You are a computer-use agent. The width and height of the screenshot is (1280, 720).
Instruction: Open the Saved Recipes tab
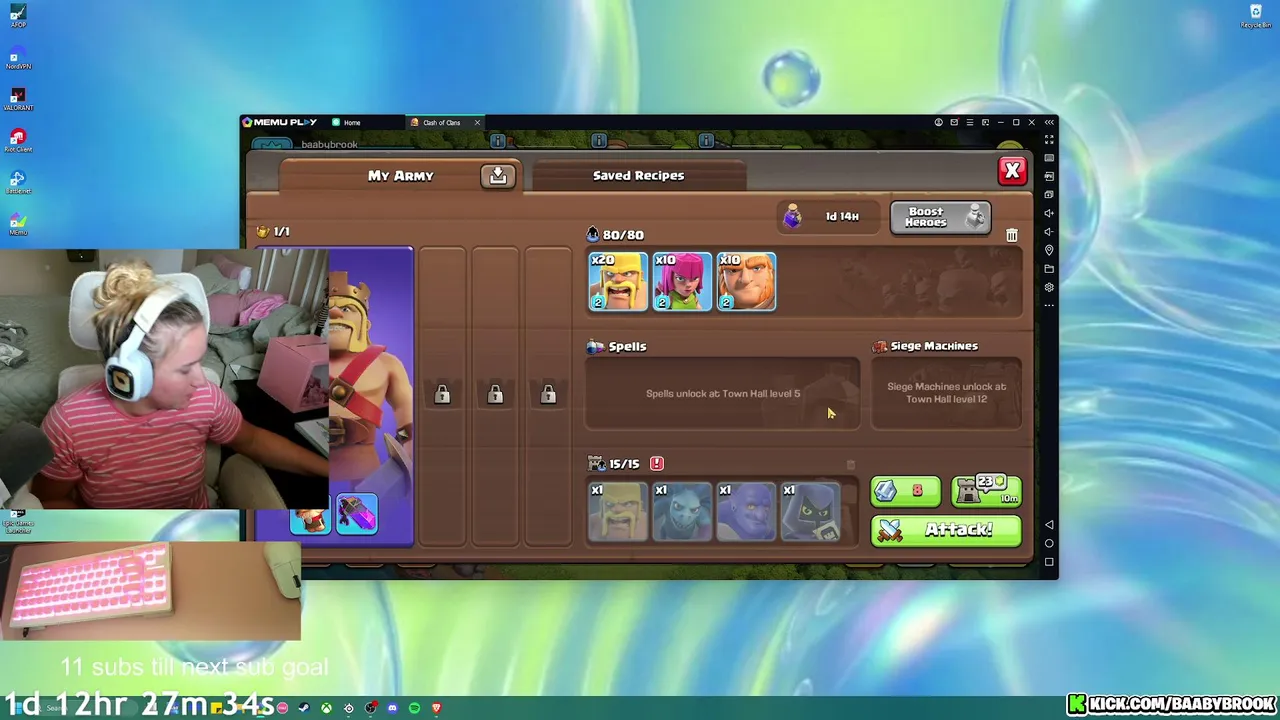click(x=639, y=175)
